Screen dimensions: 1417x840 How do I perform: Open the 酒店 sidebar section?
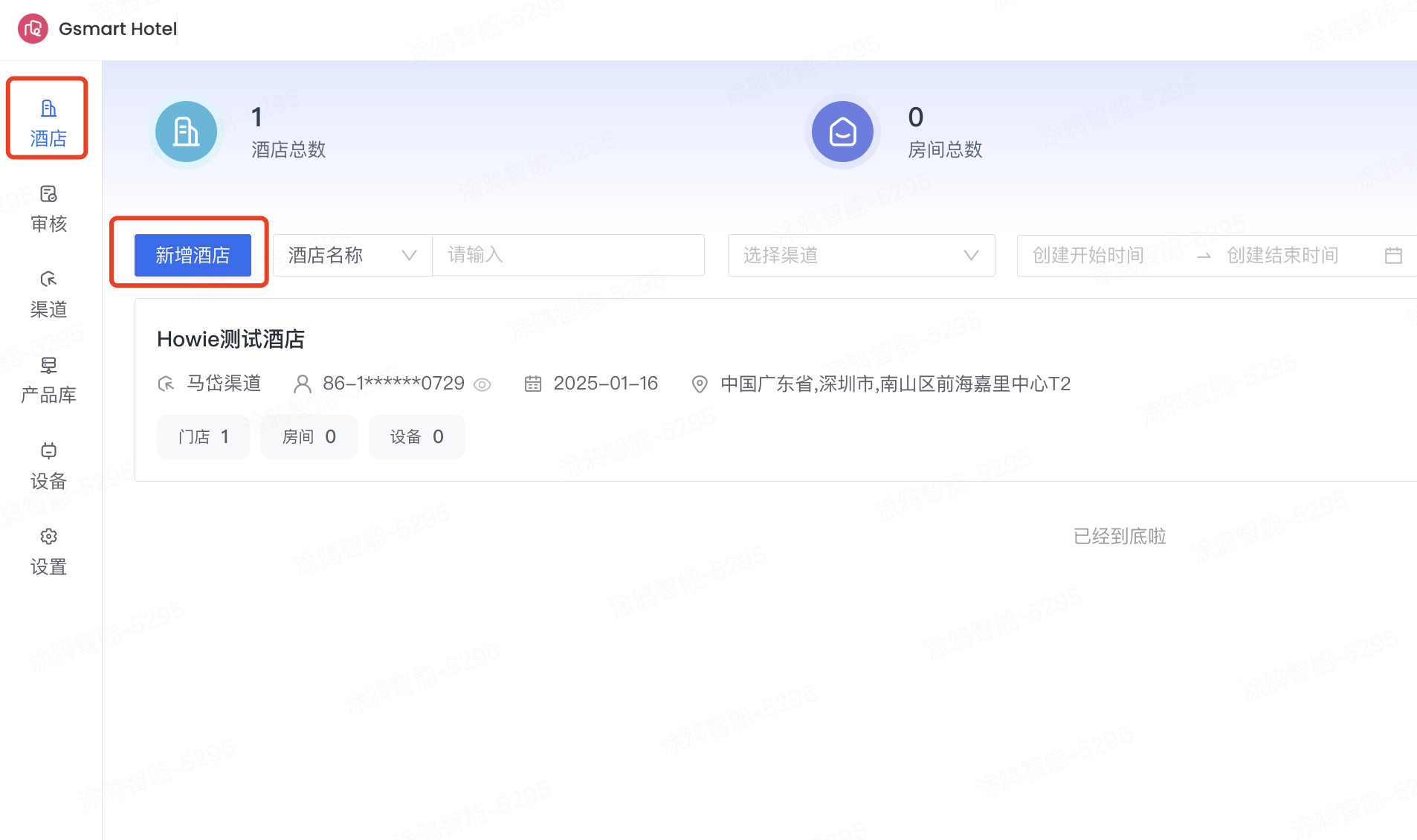click(48, 123)
